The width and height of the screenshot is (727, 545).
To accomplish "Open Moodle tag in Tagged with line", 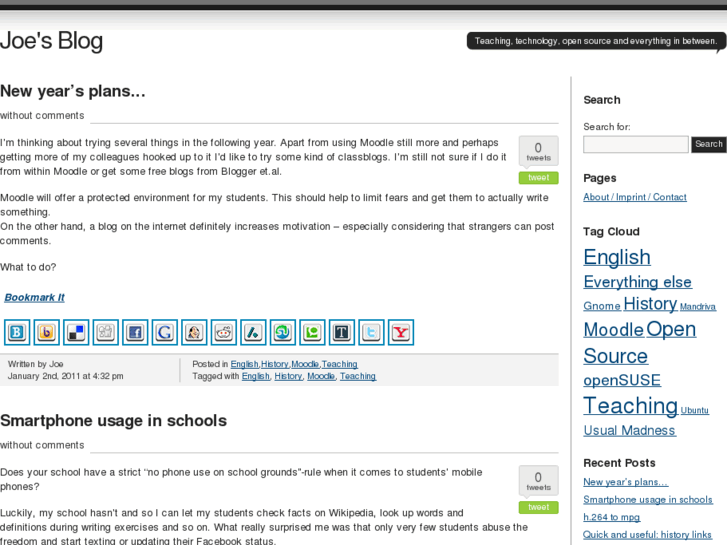I will pyautogui.click(x=321, y=376).
